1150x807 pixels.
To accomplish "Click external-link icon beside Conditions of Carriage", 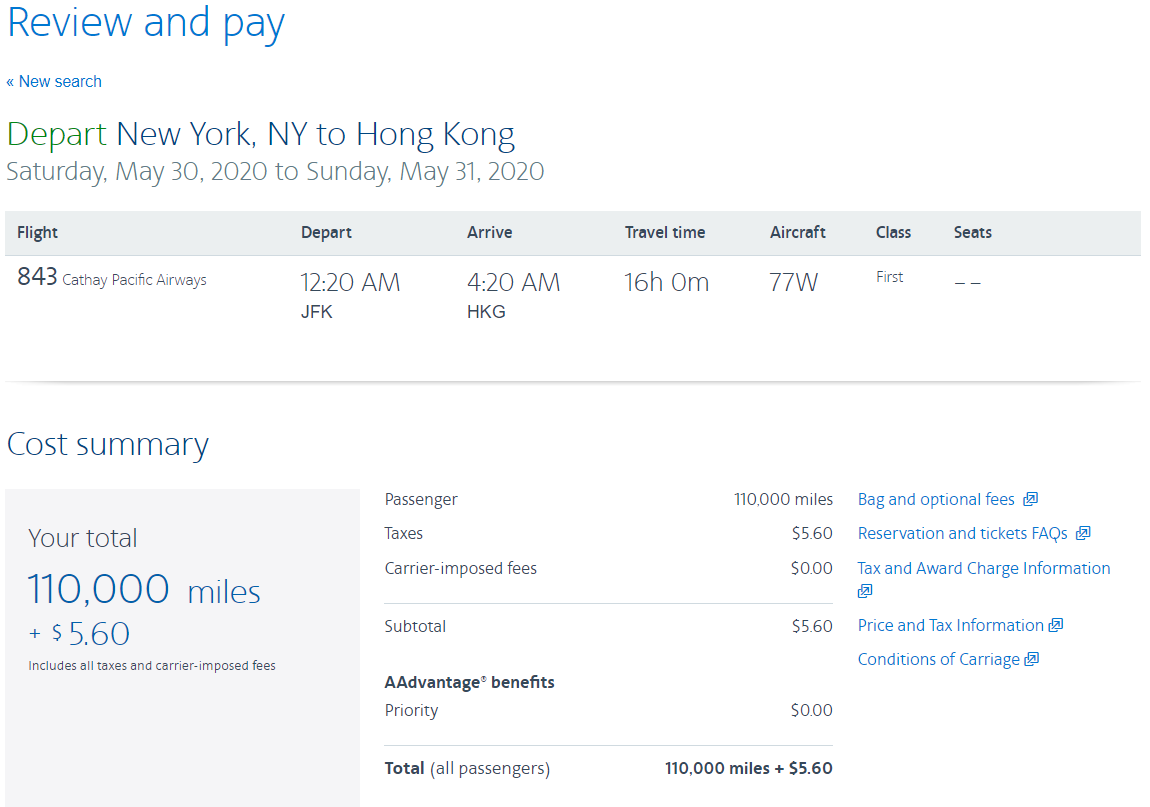I will [x=1032, y=659].
